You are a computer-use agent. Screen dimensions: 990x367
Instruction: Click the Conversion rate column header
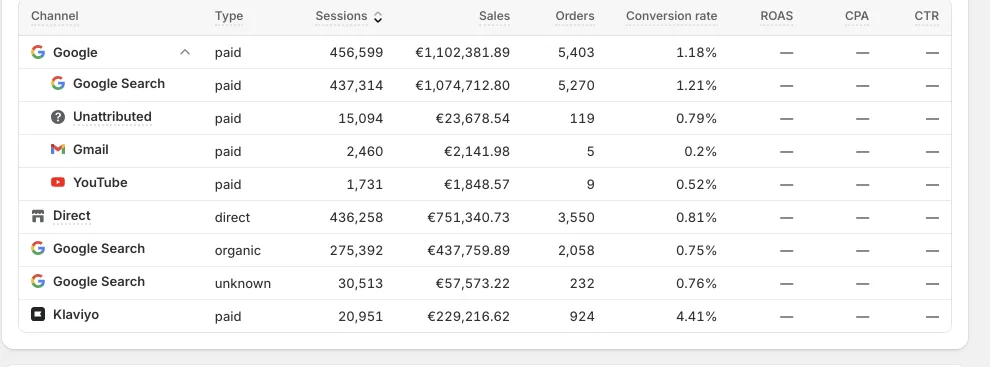coord(671,16)
